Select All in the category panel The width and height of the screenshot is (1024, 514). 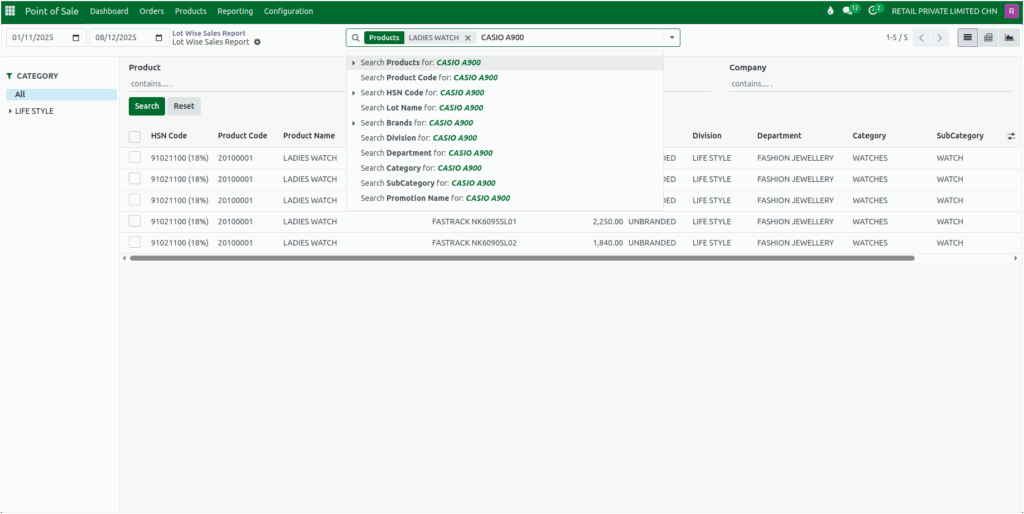point(61,94)
